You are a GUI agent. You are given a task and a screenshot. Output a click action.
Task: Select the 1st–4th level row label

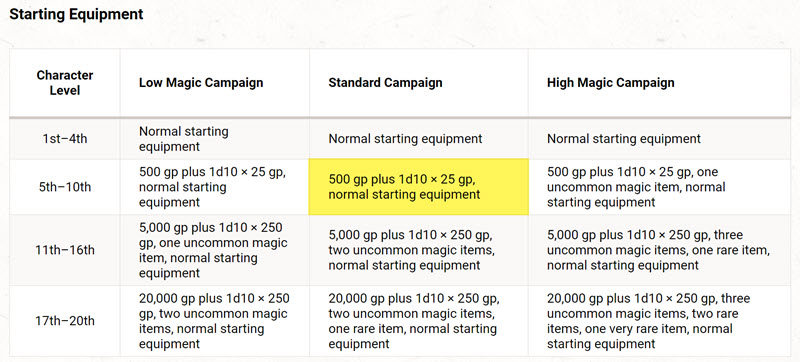pyautogui.click(x=65, y=139)
